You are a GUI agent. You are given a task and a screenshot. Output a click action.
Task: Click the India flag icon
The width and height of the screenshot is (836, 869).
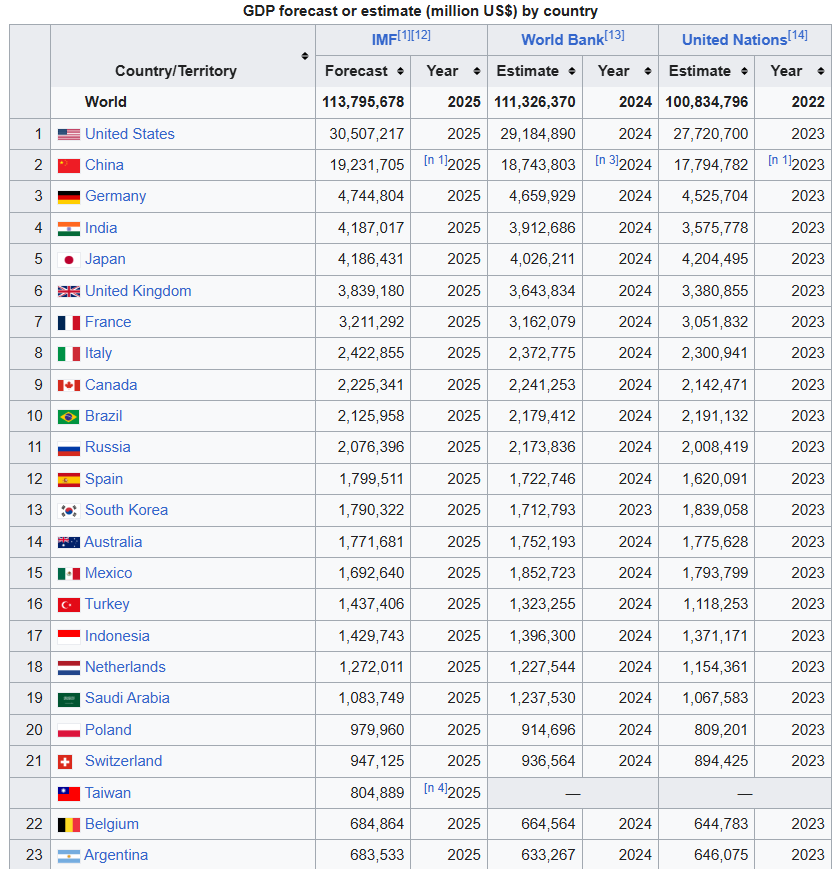point(69,228)
